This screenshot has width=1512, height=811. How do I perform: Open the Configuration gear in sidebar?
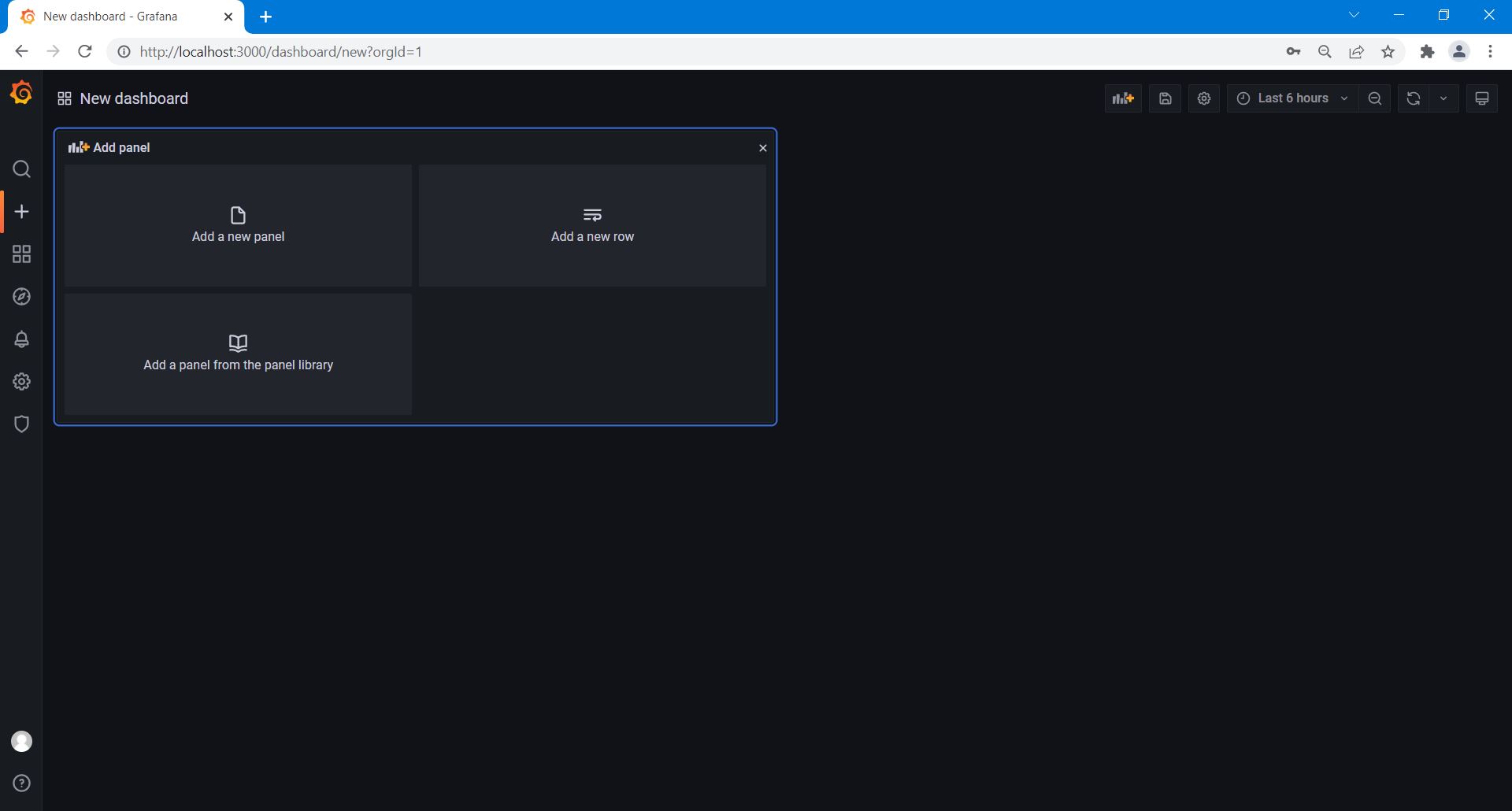click(21, 382)
